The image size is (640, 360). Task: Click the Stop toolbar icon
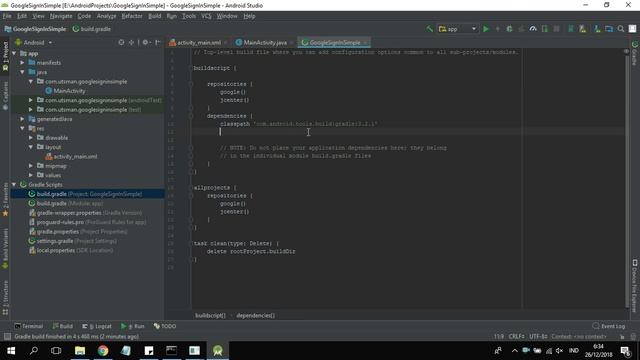click(x=556, y=29)
